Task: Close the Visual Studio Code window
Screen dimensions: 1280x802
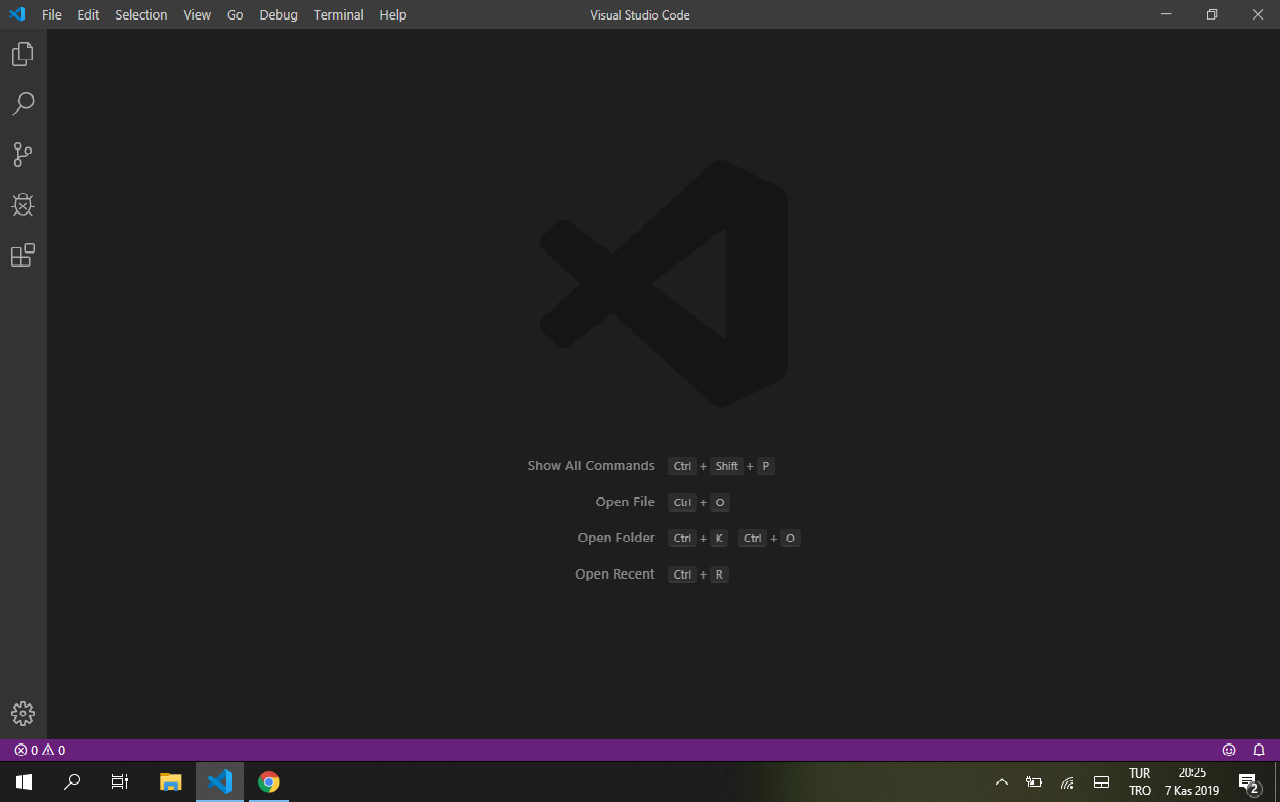Action: click(x=1258, y=15)
